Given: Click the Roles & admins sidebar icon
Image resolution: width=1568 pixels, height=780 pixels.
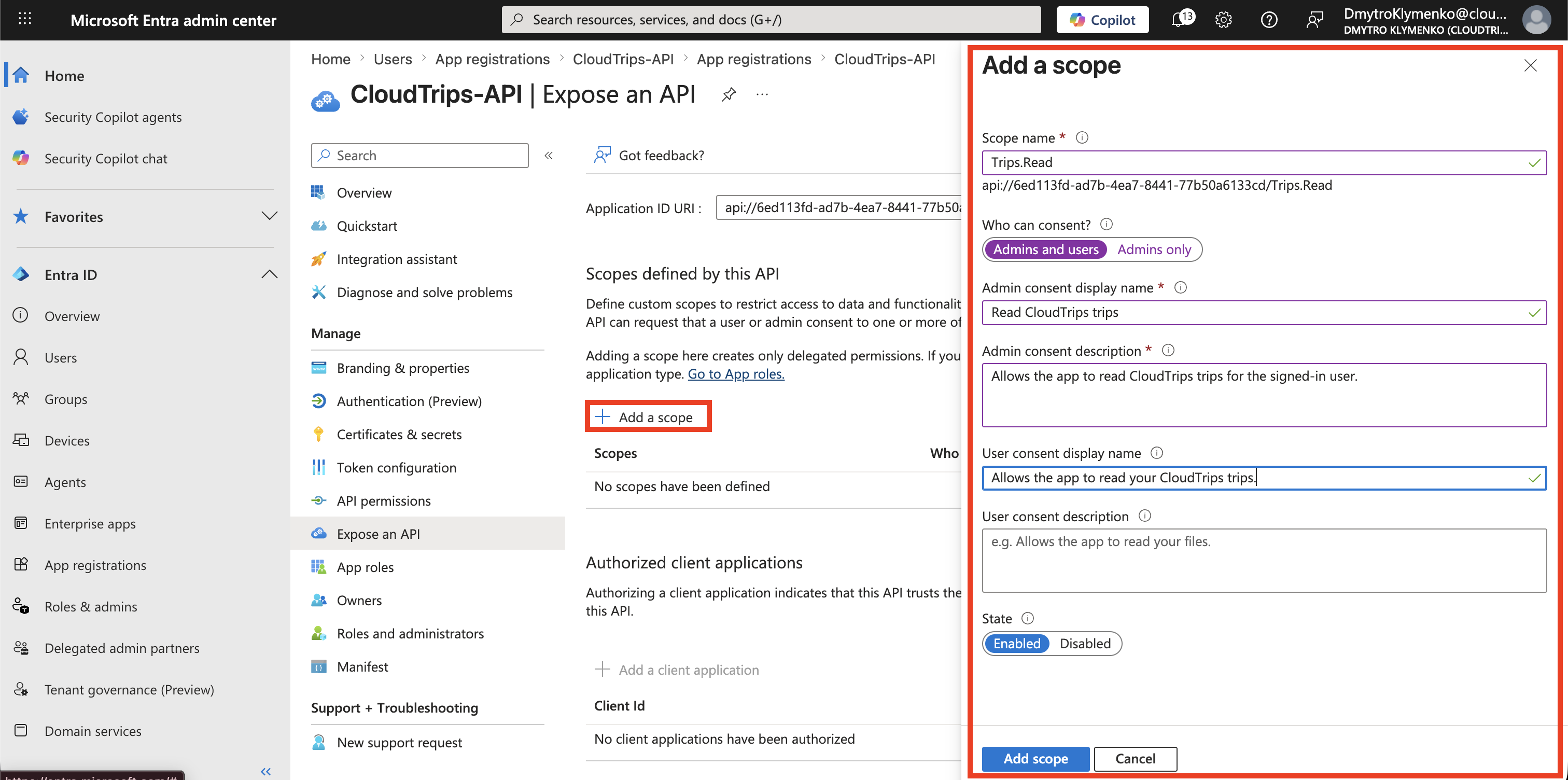Looking at the screenshot, I should click(21, 606).
